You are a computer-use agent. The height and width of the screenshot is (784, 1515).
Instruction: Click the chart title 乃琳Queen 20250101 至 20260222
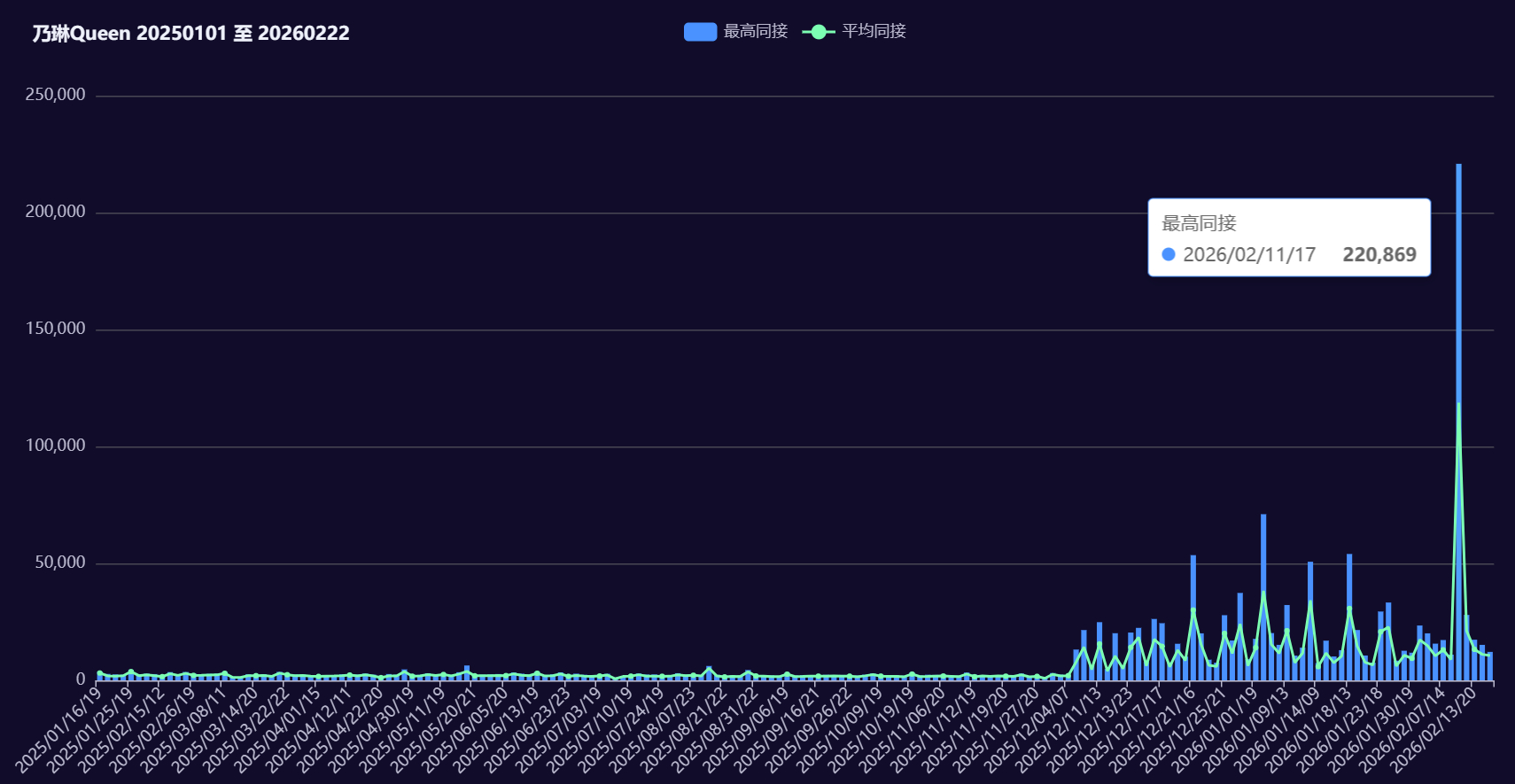tap(191, 34)
